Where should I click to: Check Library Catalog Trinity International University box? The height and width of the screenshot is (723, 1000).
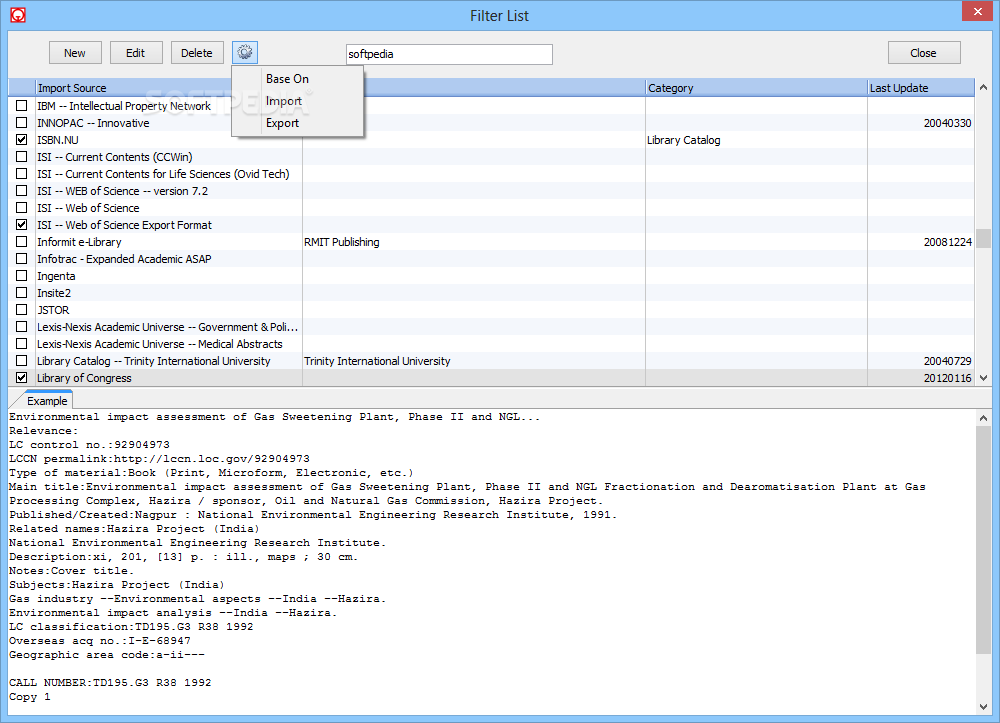coord(22,360)
